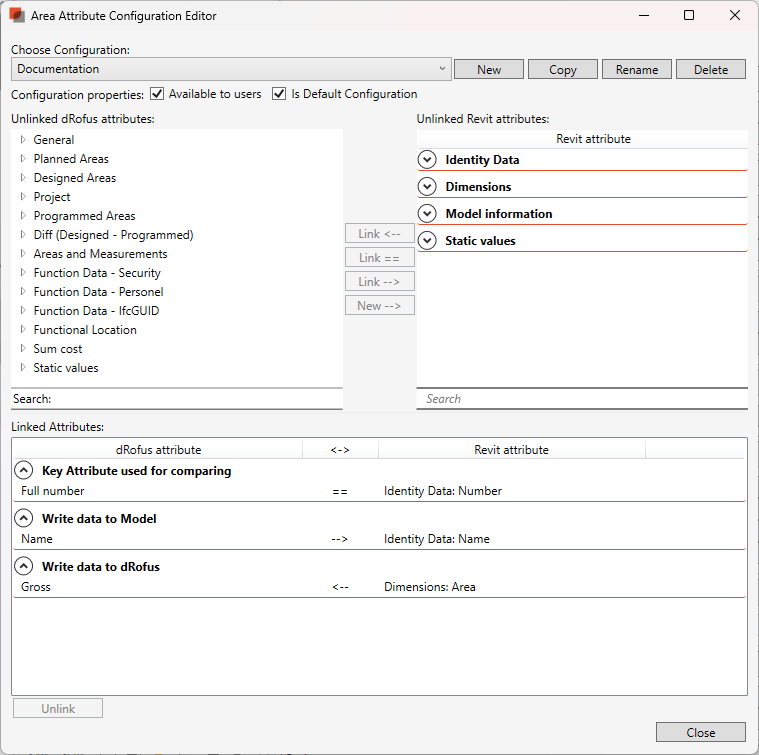The height and width of the screenshot is (755, 759).
Task: Select the Sum cost tree item
Action: pyautogui.click(x=58, y=349)
